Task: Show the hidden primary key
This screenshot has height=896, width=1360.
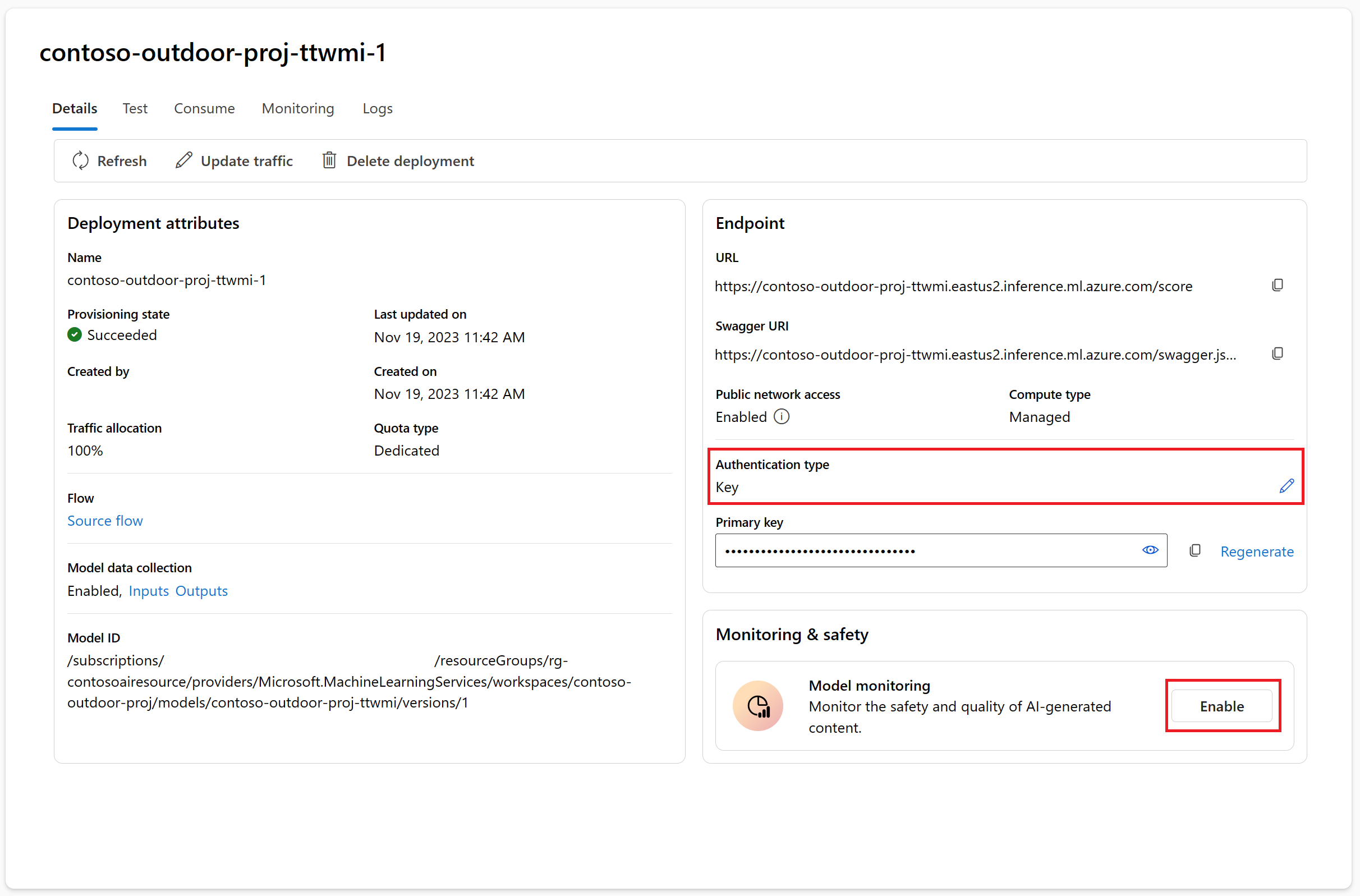Action: [1150, 550]
